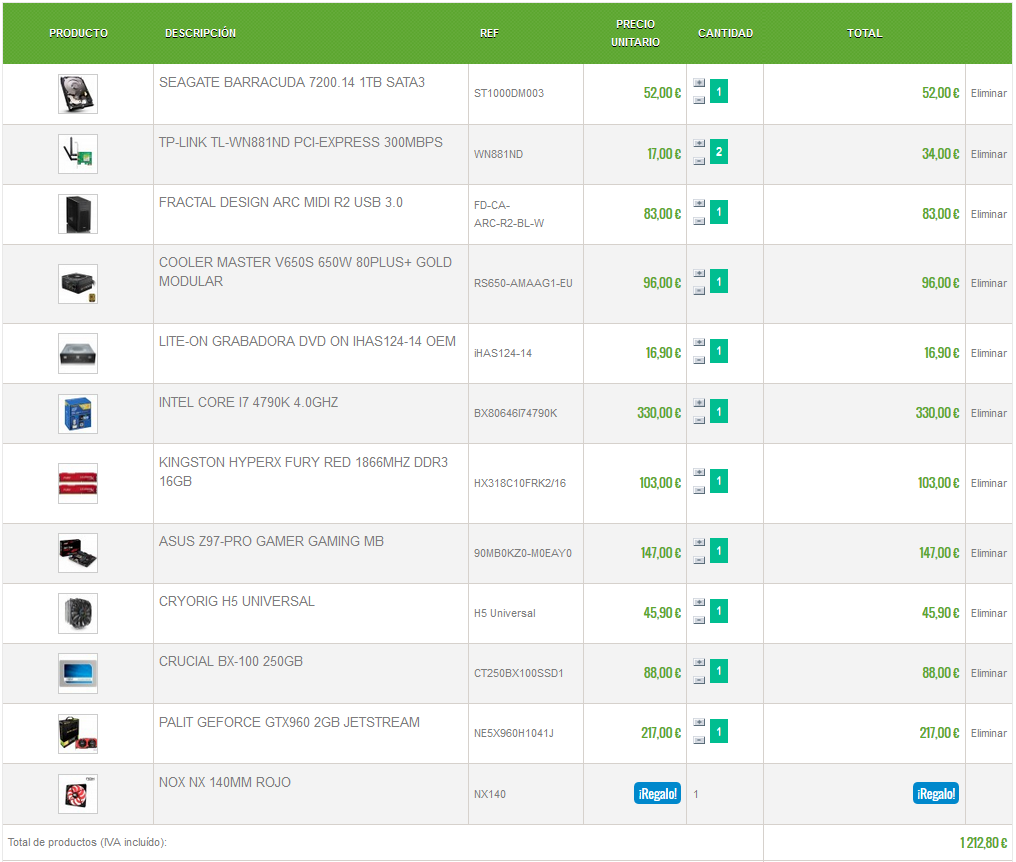1016x862 pixels.
Task: Select 'Total de productos (IVA incluido)' label
Action: (87, 843)
